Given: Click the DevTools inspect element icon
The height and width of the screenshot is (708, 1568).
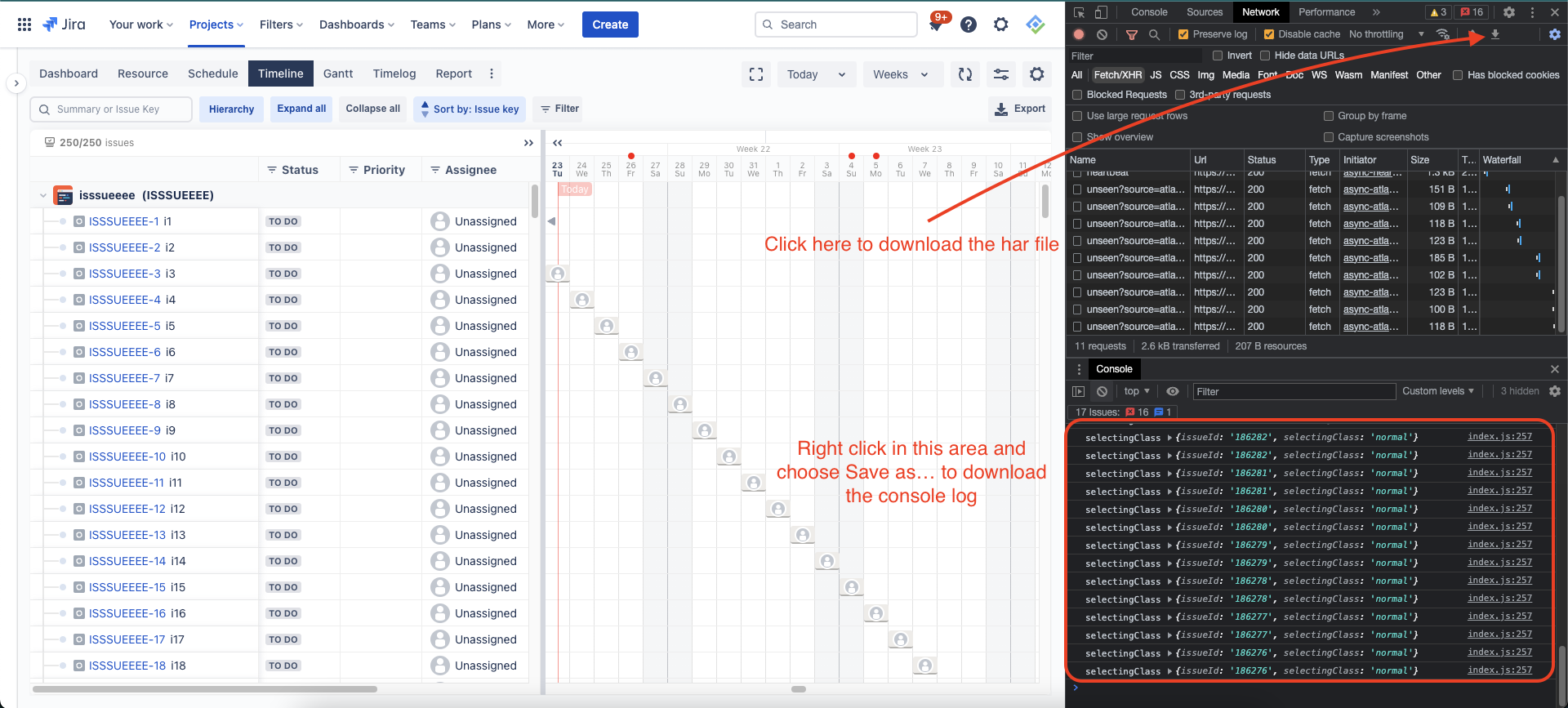Looking at the screenshot, I should click(x=1079, y=12).
